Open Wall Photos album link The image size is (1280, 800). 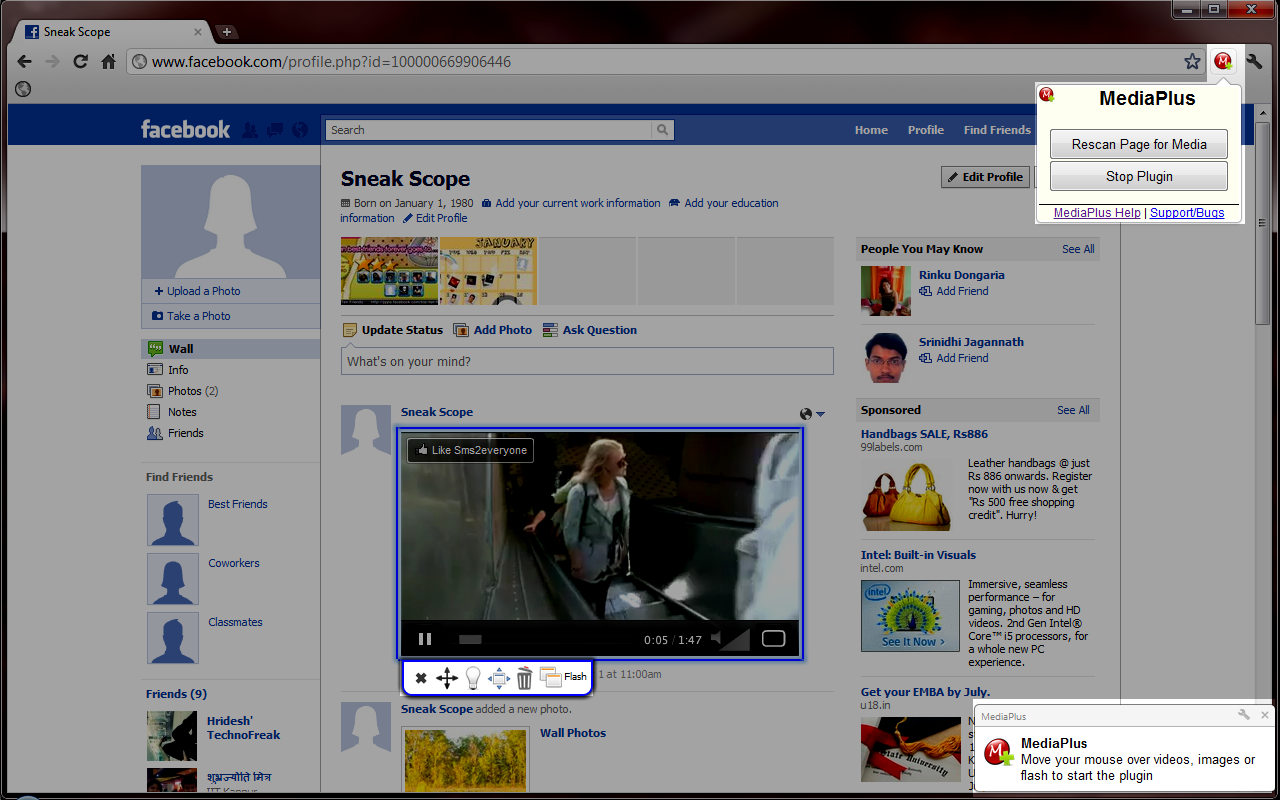pos(573,733)
